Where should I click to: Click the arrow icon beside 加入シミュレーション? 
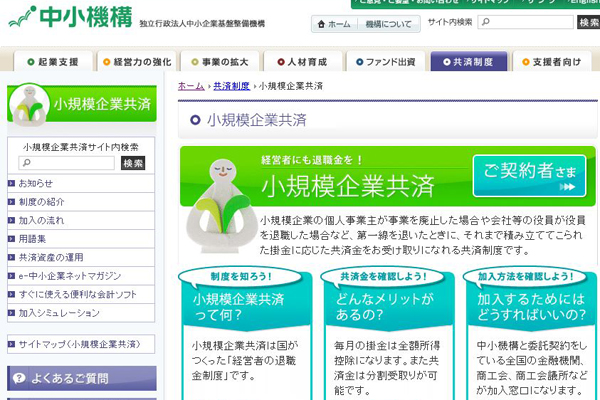(11, 313)
